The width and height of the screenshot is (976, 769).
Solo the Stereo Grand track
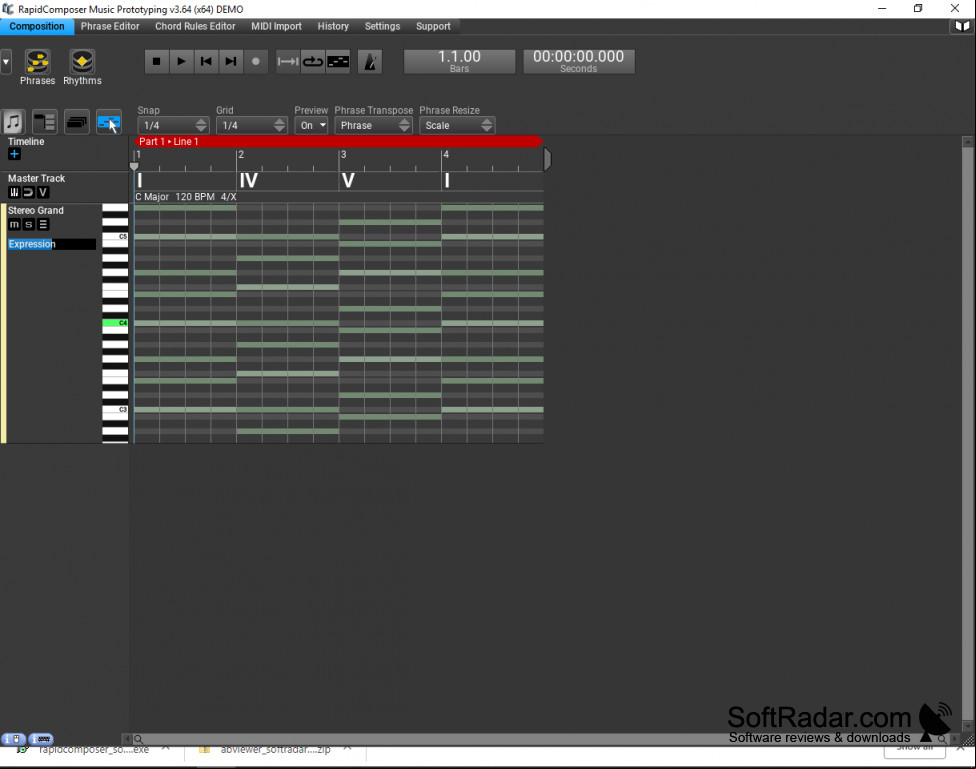pyautogui.click(x=28, y=224)
